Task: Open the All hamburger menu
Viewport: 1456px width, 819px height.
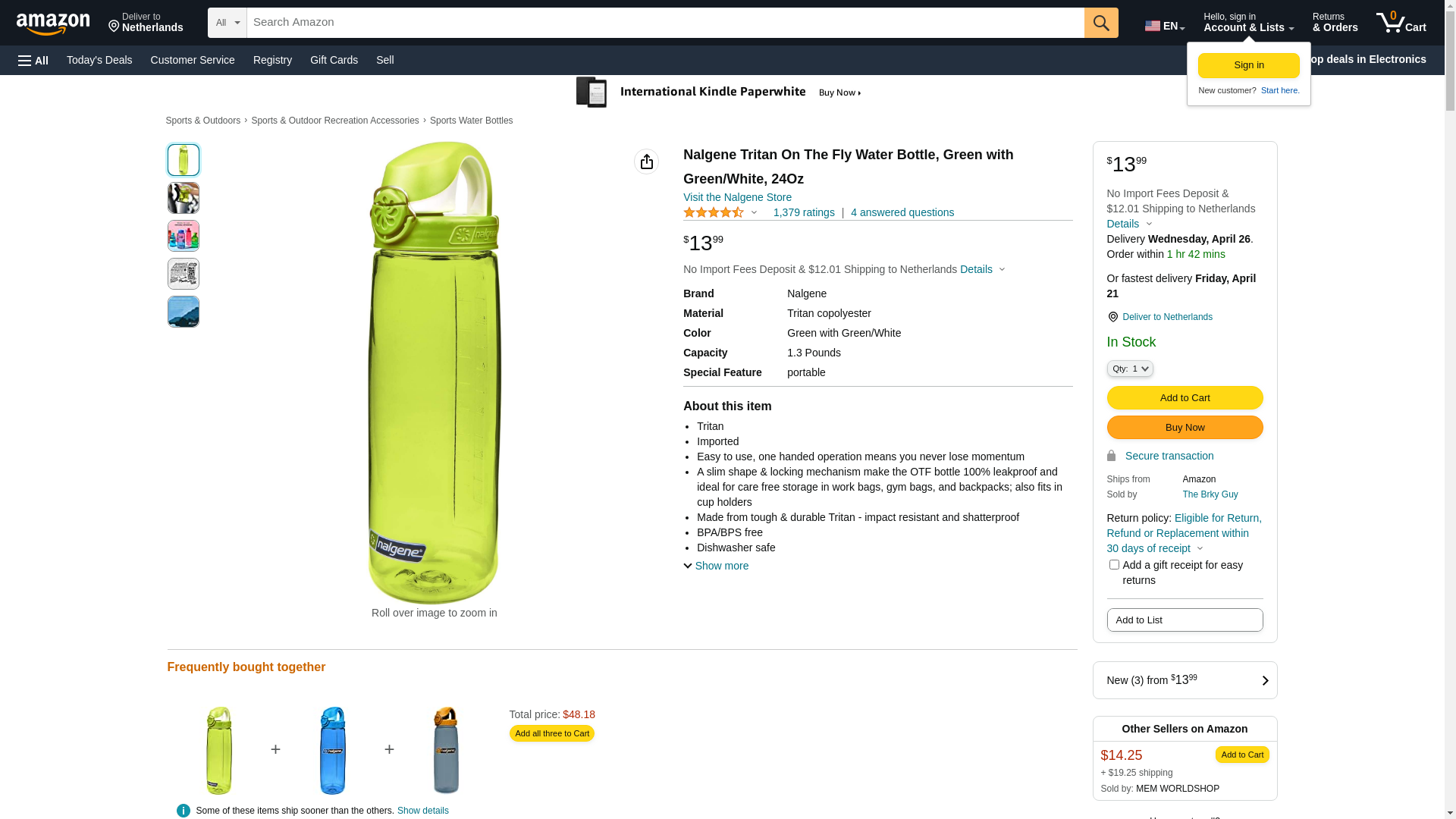Action: pos(33,61)
